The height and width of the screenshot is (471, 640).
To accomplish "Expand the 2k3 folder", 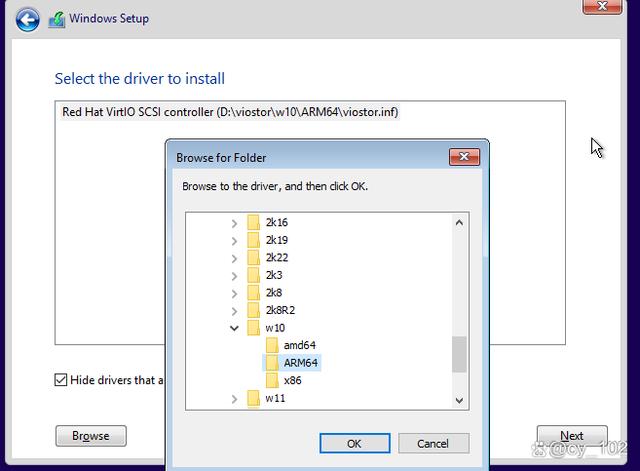I will tap(234, 276).
